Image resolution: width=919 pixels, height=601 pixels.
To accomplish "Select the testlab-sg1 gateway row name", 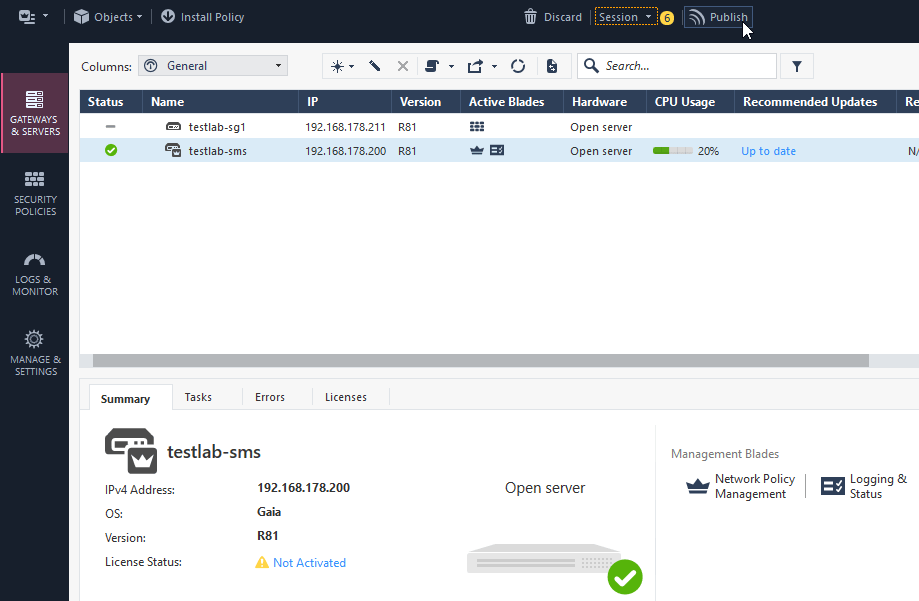I will coord(217,127).
